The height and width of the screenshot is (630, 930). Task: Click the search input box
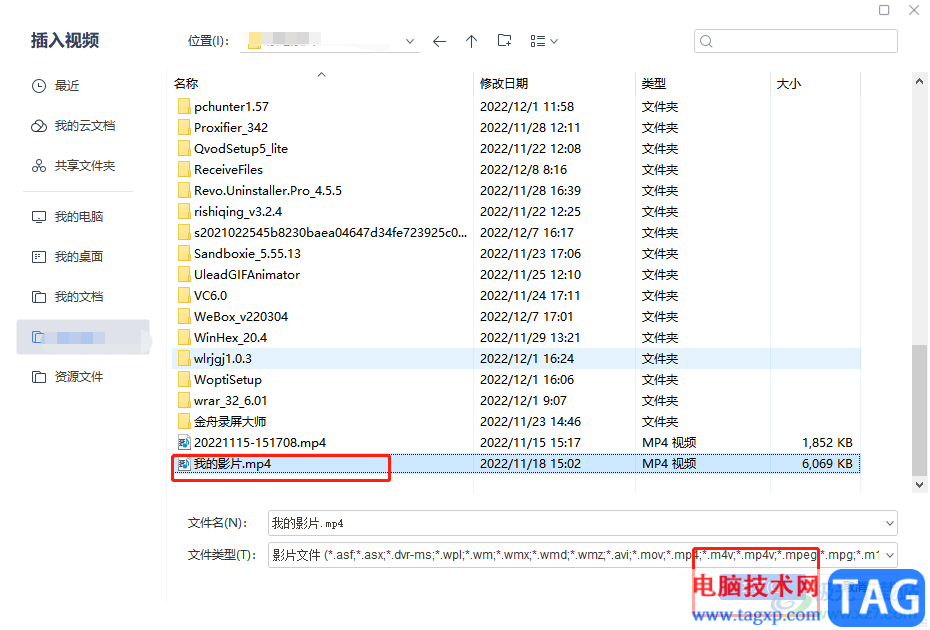coord(795,41)
